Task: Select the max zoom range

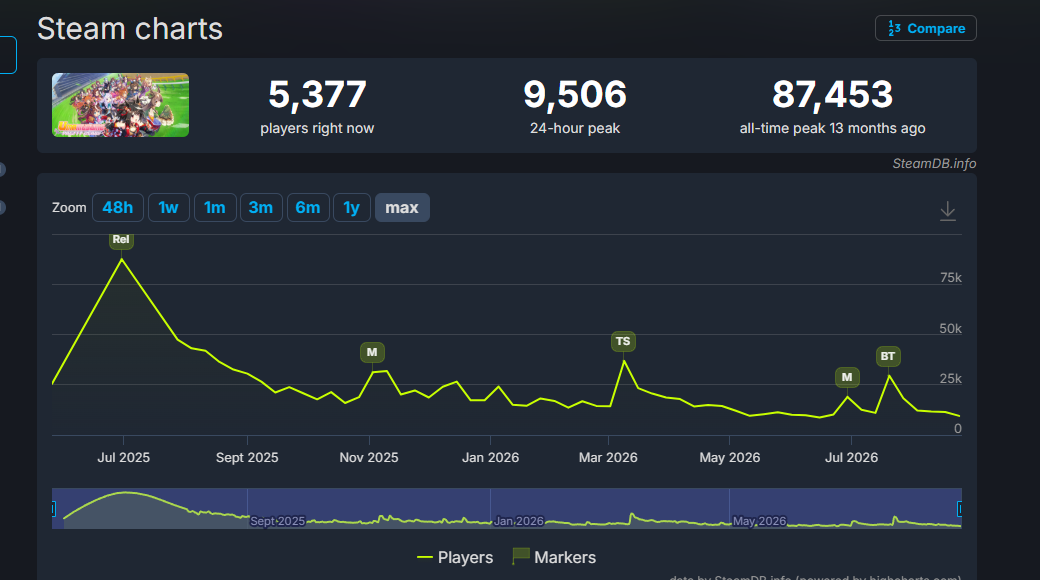Action: pyautogui.click(x=402, y=208)
